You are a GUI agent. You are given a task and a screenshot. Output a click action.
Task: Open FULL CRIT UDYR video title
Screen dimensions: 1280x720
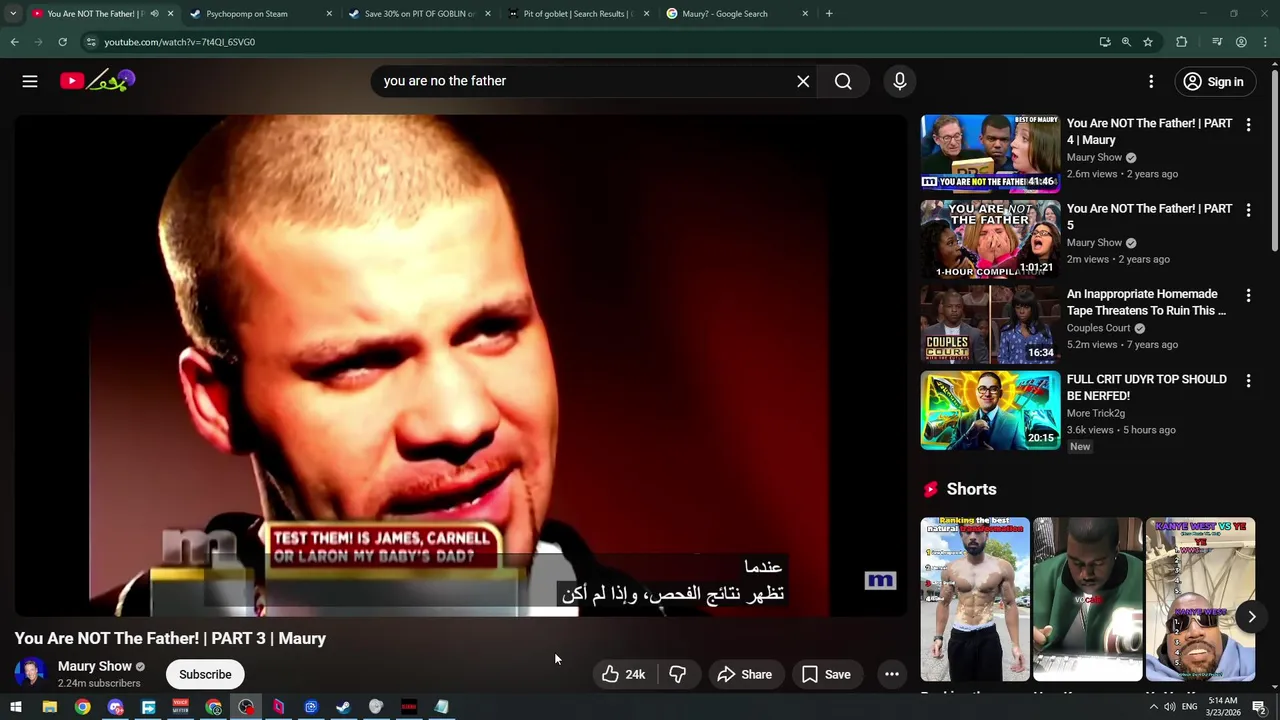point(1147,387)
